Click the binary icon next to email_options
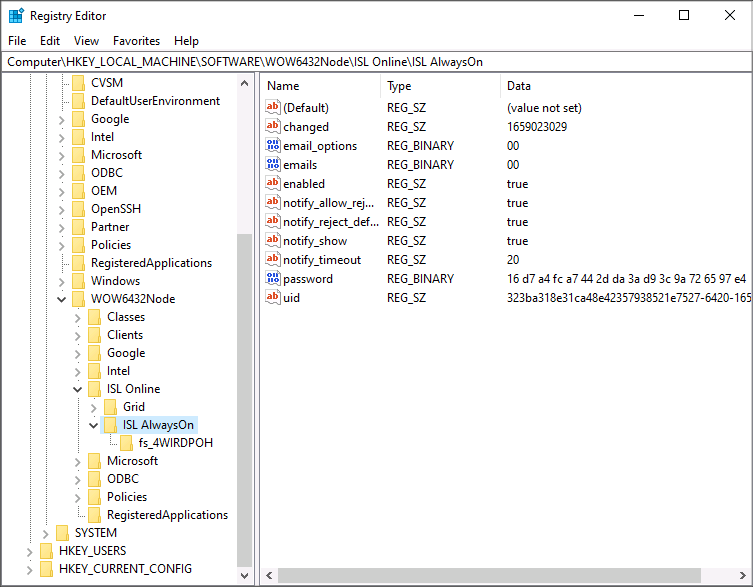 [x=272, y=145]
